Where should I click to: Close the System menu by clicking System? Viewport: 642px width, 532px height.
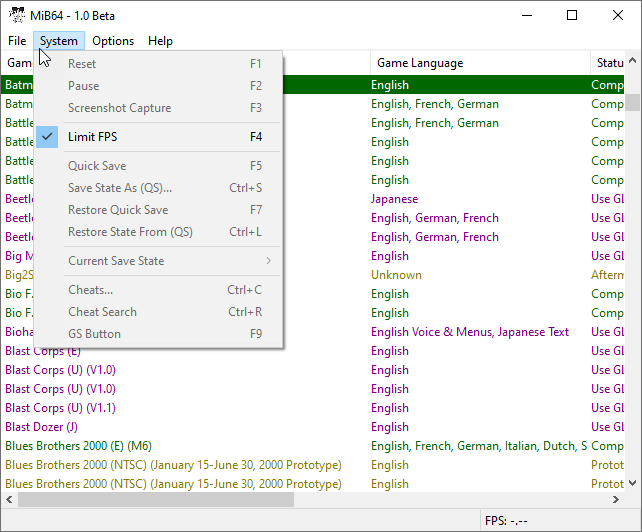[59, 41]
